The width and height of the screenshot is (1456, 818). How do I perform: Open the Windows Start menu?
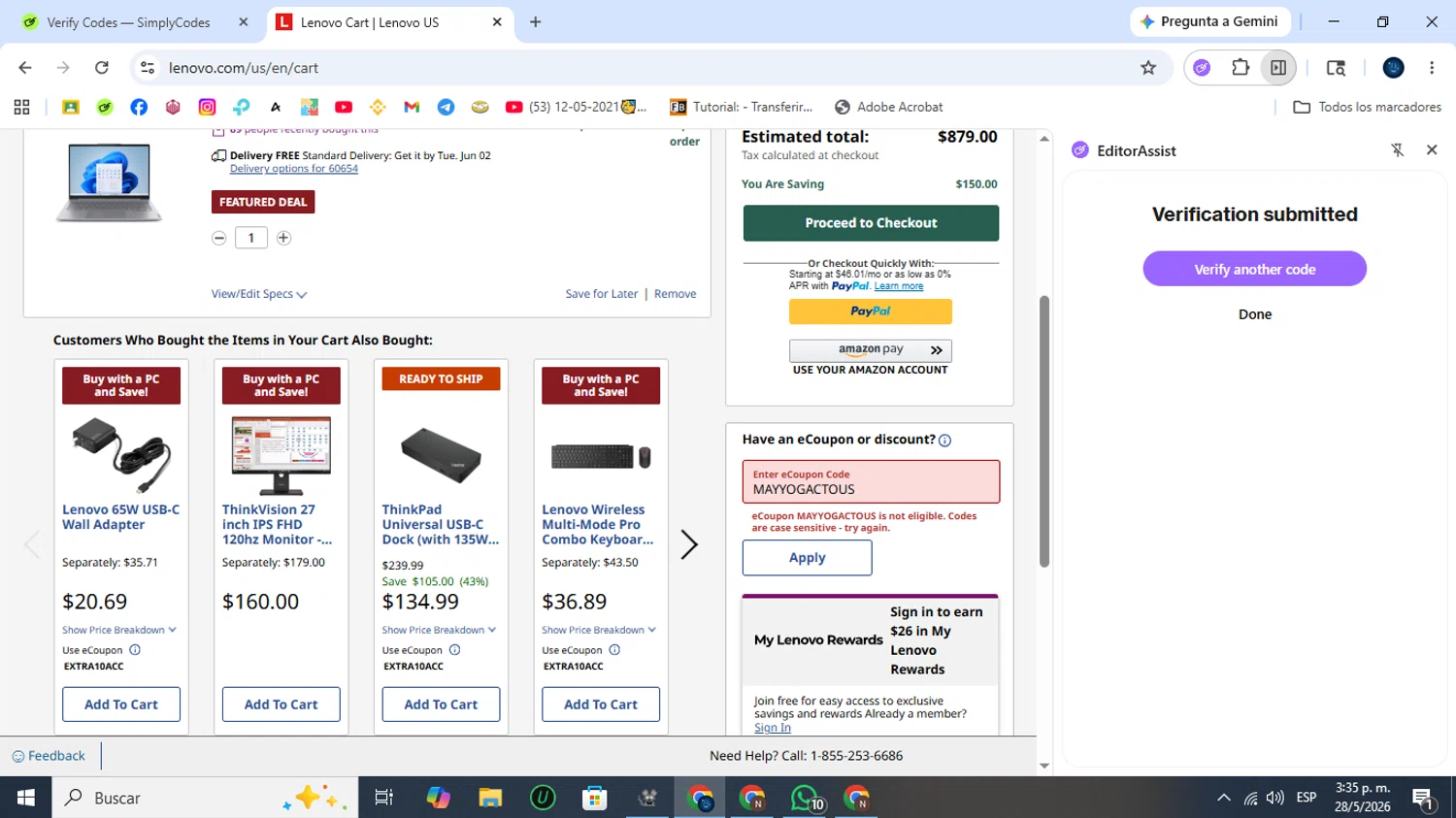point(26,798)
